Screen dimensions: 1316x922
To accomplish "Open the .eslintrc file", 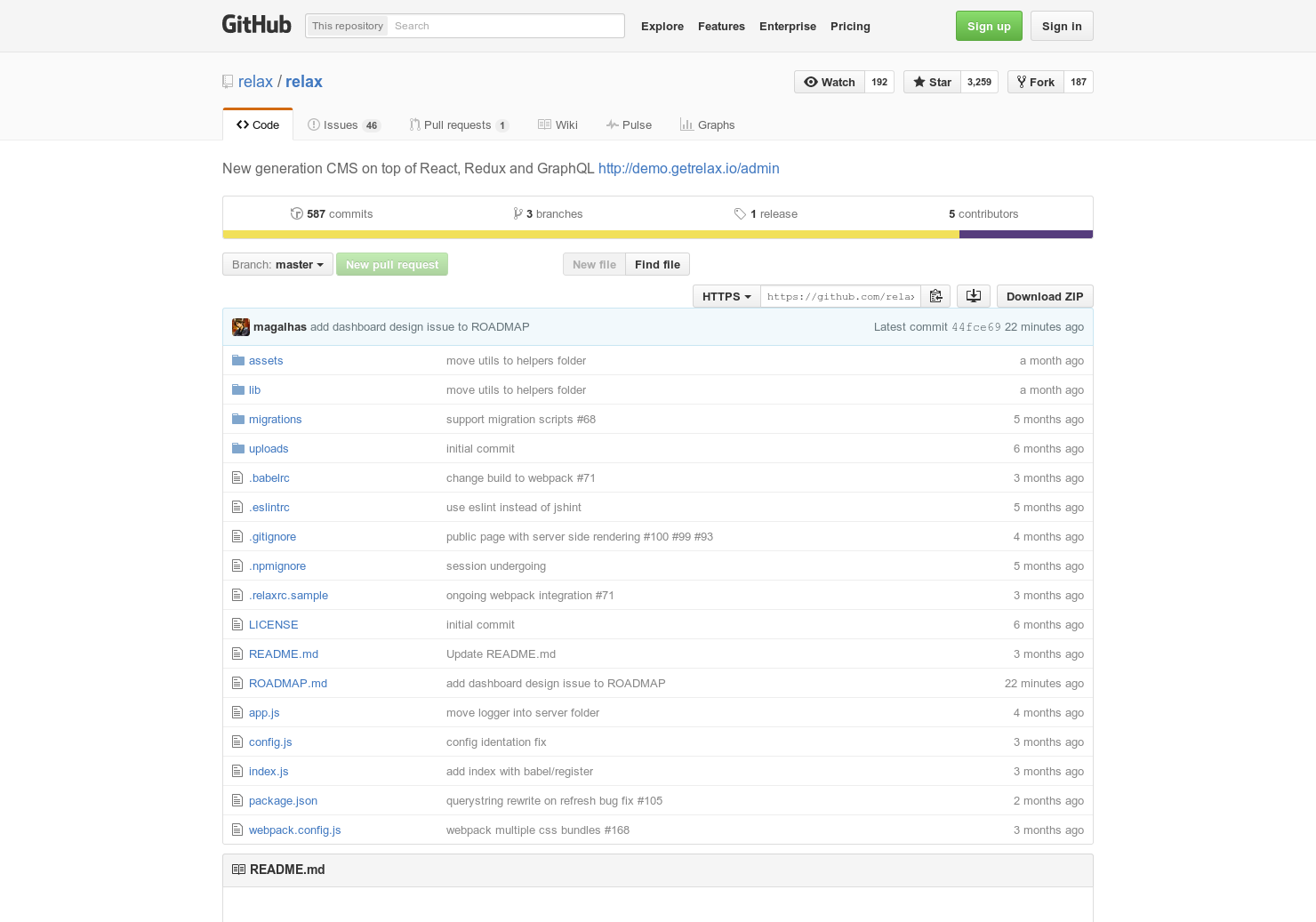I will pyautogui.click(x=269, y=507).
